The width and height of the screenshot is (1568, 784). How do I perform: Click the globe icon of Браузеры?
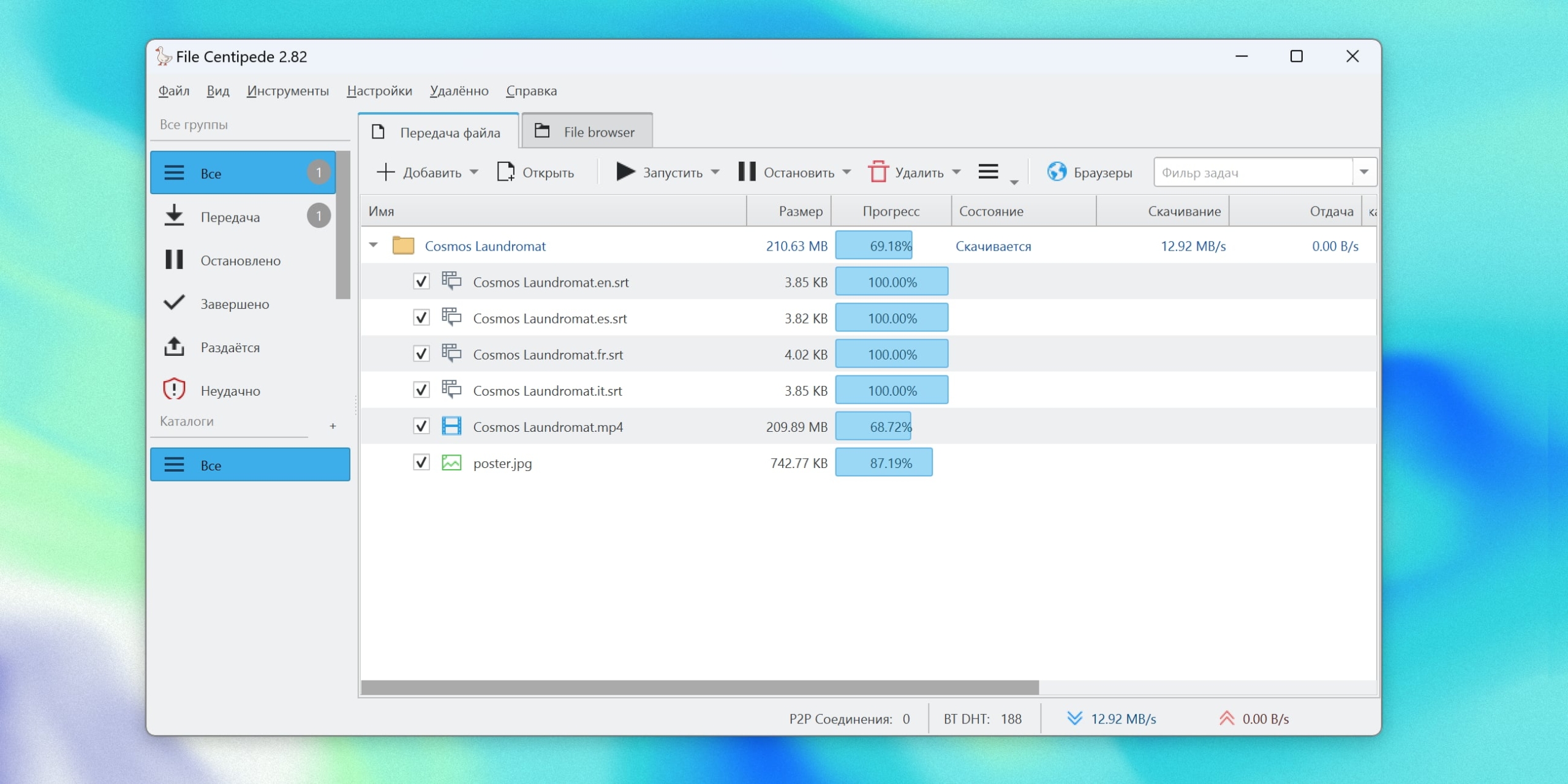tap(1057, 172)
